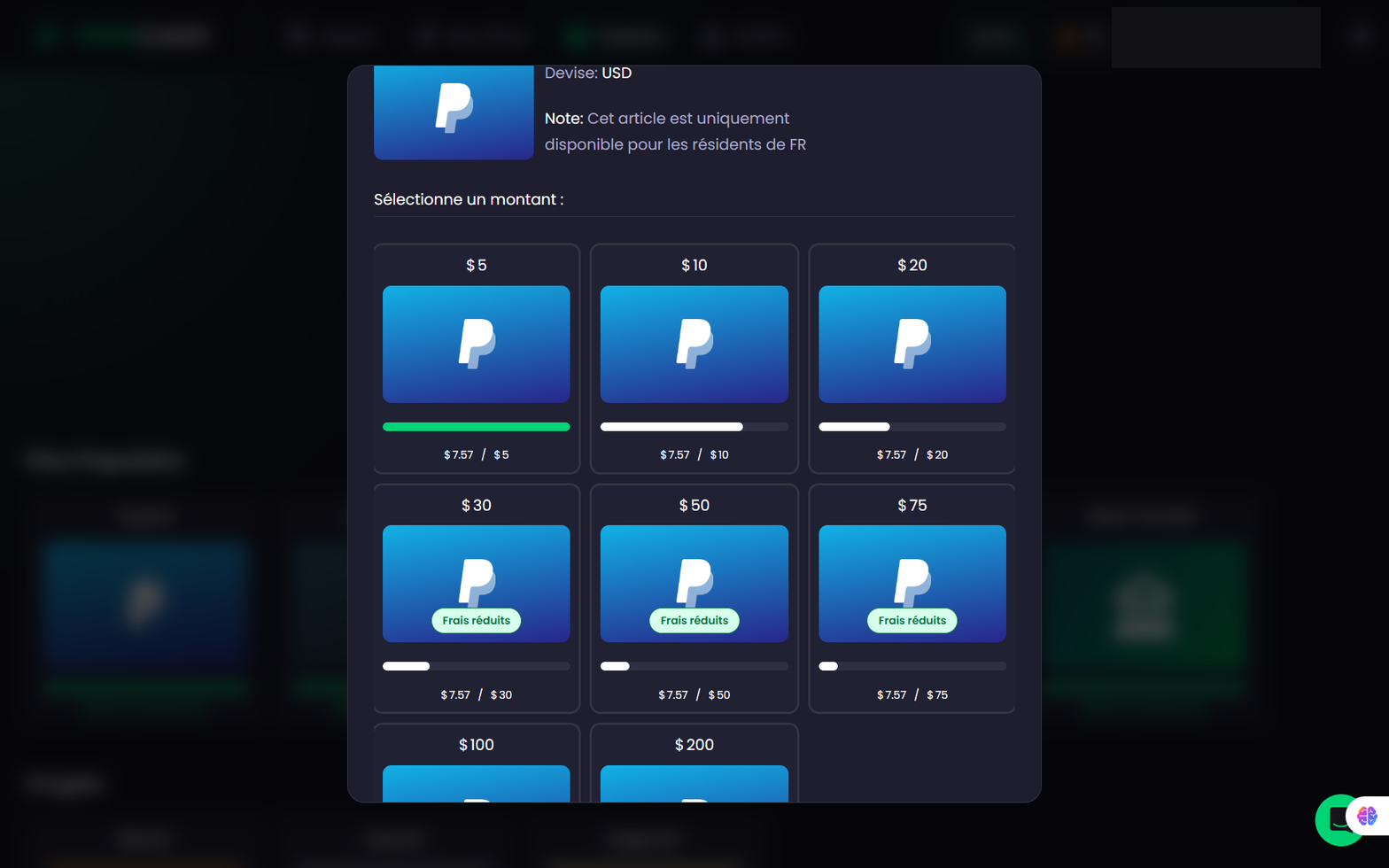The width and height of the screenshot is (1389, 868).
Task: Click the "$7.57 / $30" balance text
Action: tap(476, 694)
